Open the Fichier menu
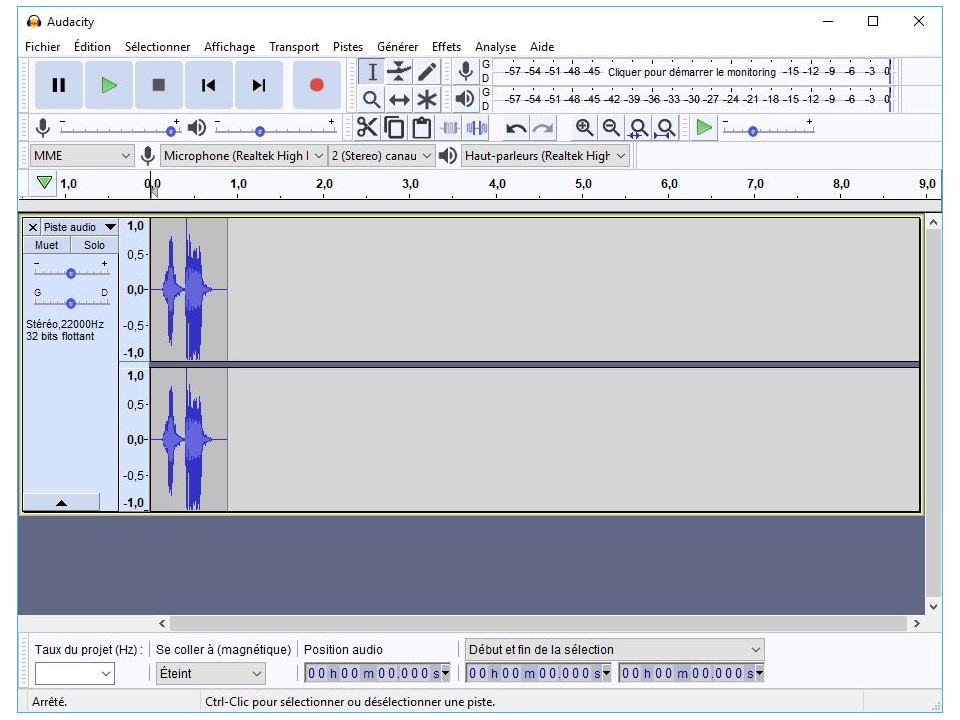 tap(42, 47)
